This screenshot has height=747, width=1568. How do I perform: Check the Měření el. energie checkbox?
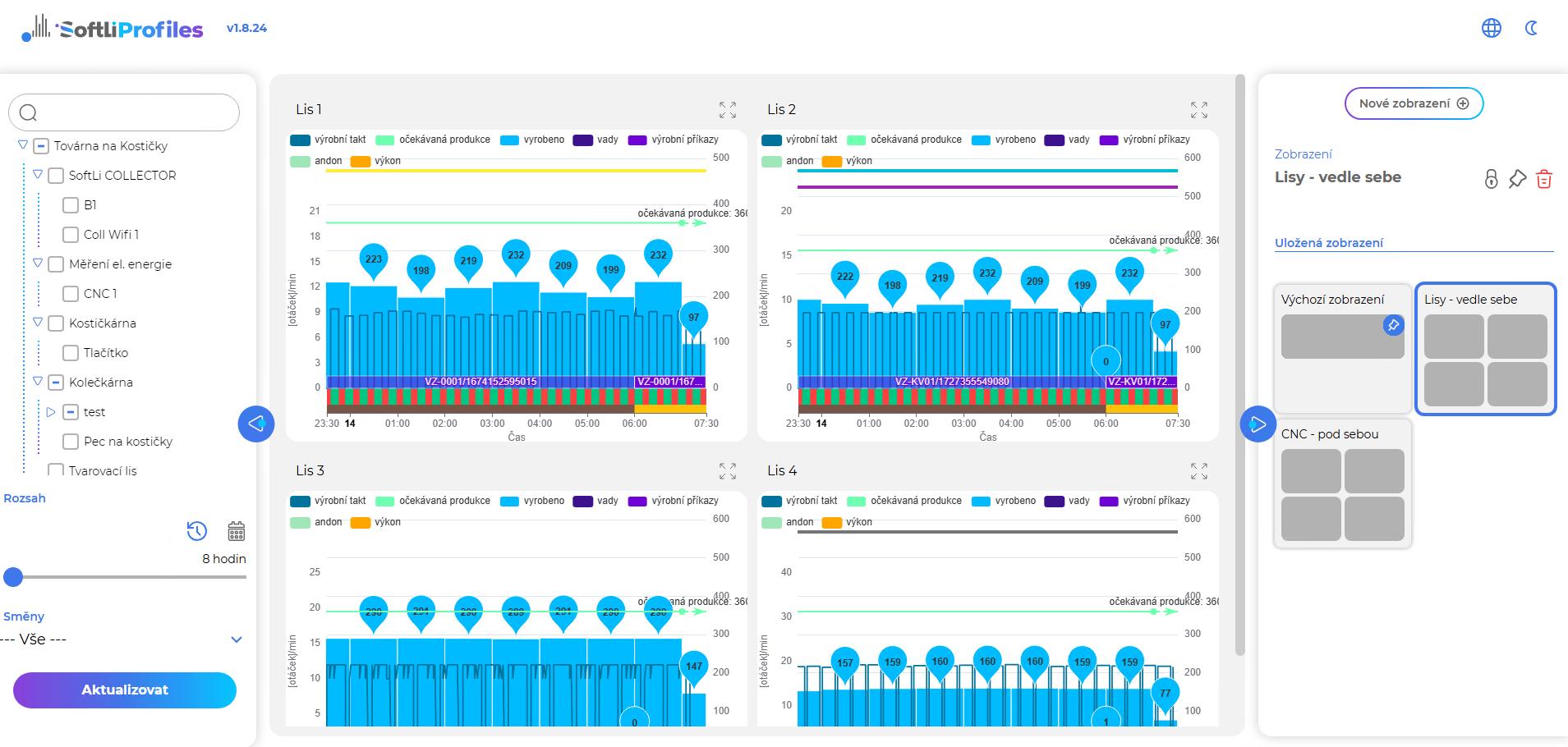(56, 264)
